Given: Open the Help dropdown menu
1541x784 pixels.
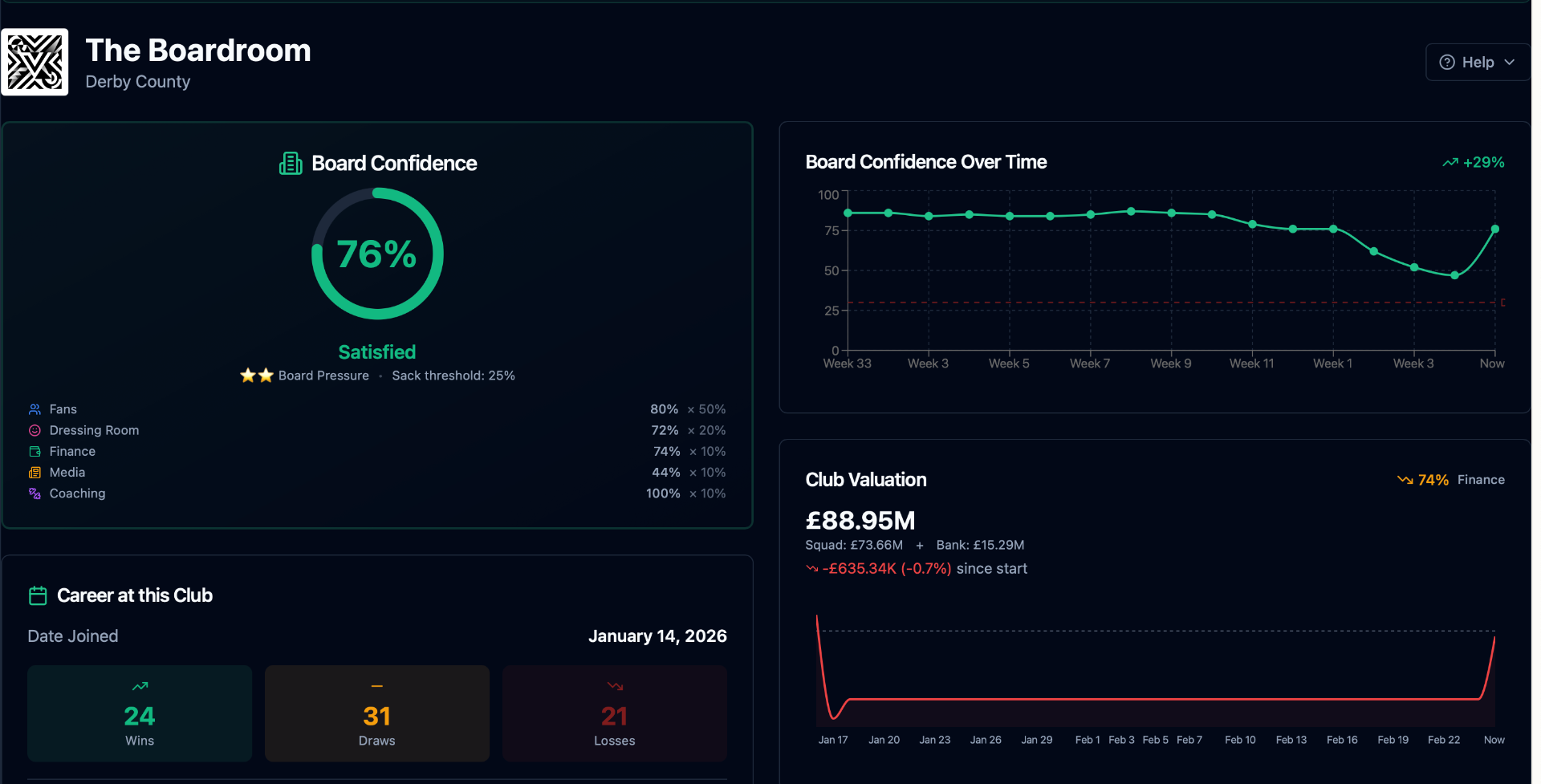Looking at the screenshot, I should click(x=1477, y=63).
